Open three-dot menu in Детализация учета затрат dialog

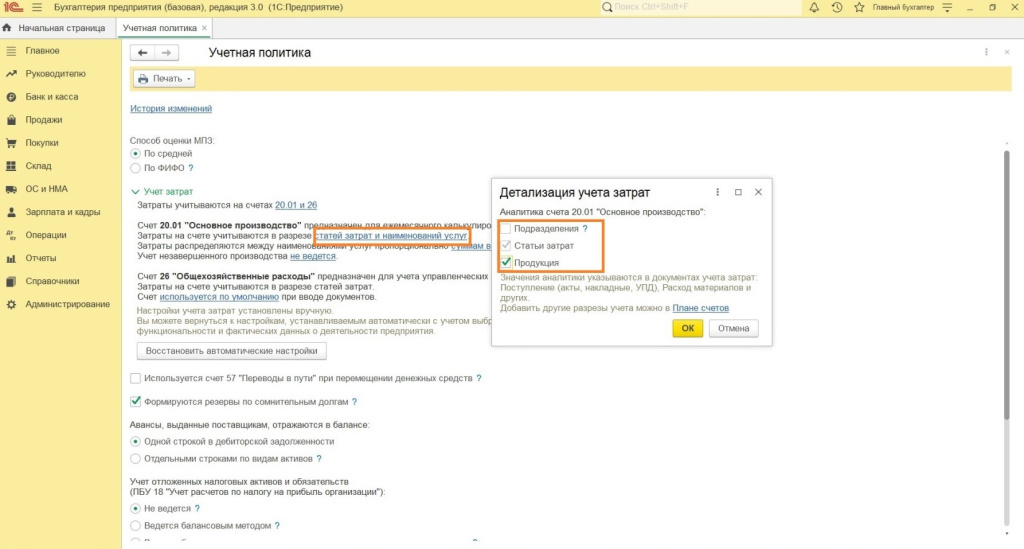pos(718,191)
